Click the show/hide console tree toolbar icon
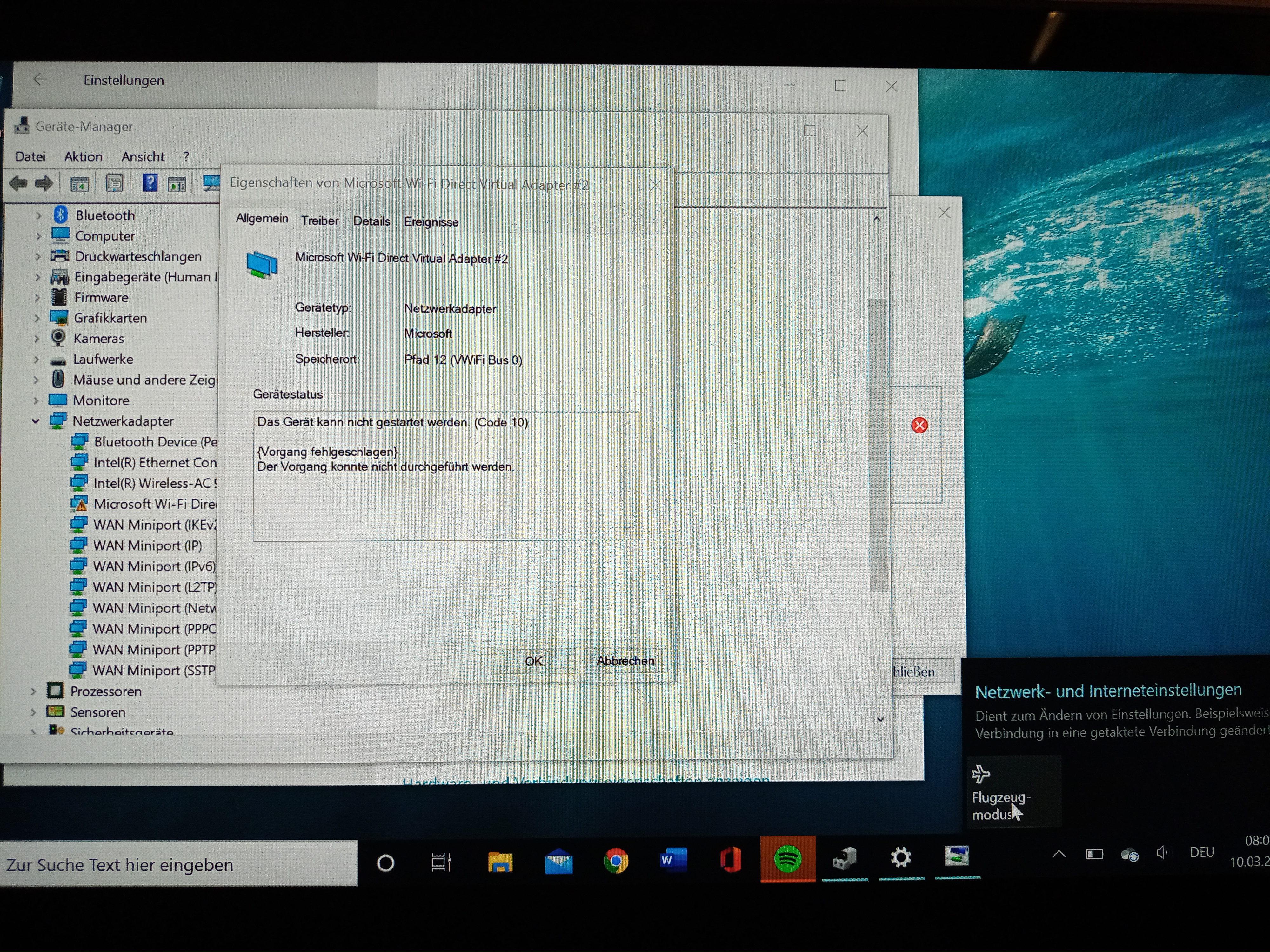The width and height of the screenshot is (1270, 952). 79,184
